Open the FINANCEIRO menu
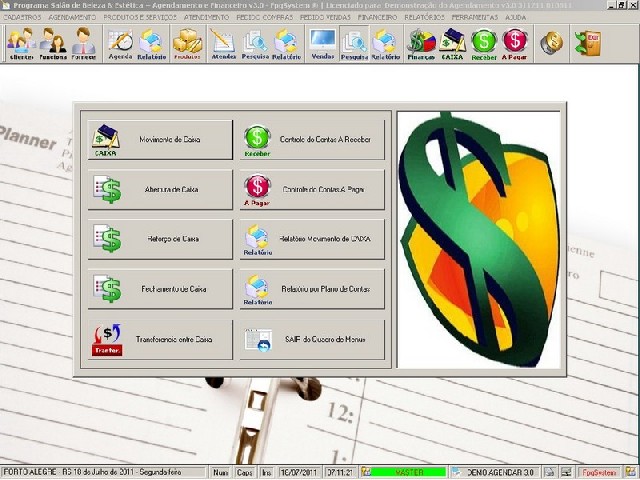The image size is (640, 480). tap(378, 18)
